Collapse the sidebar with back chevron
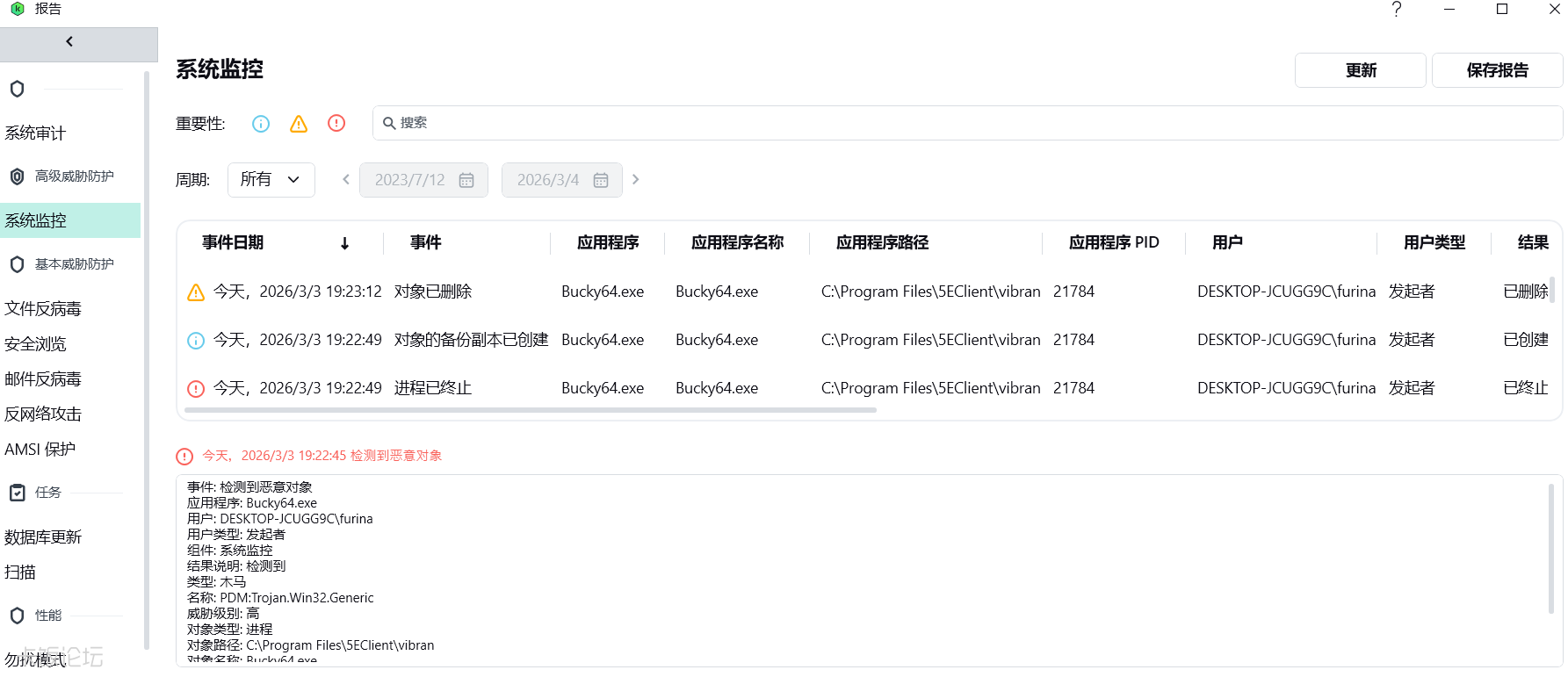Screen dimensions: 1568x677 click(x=70, y=42)
